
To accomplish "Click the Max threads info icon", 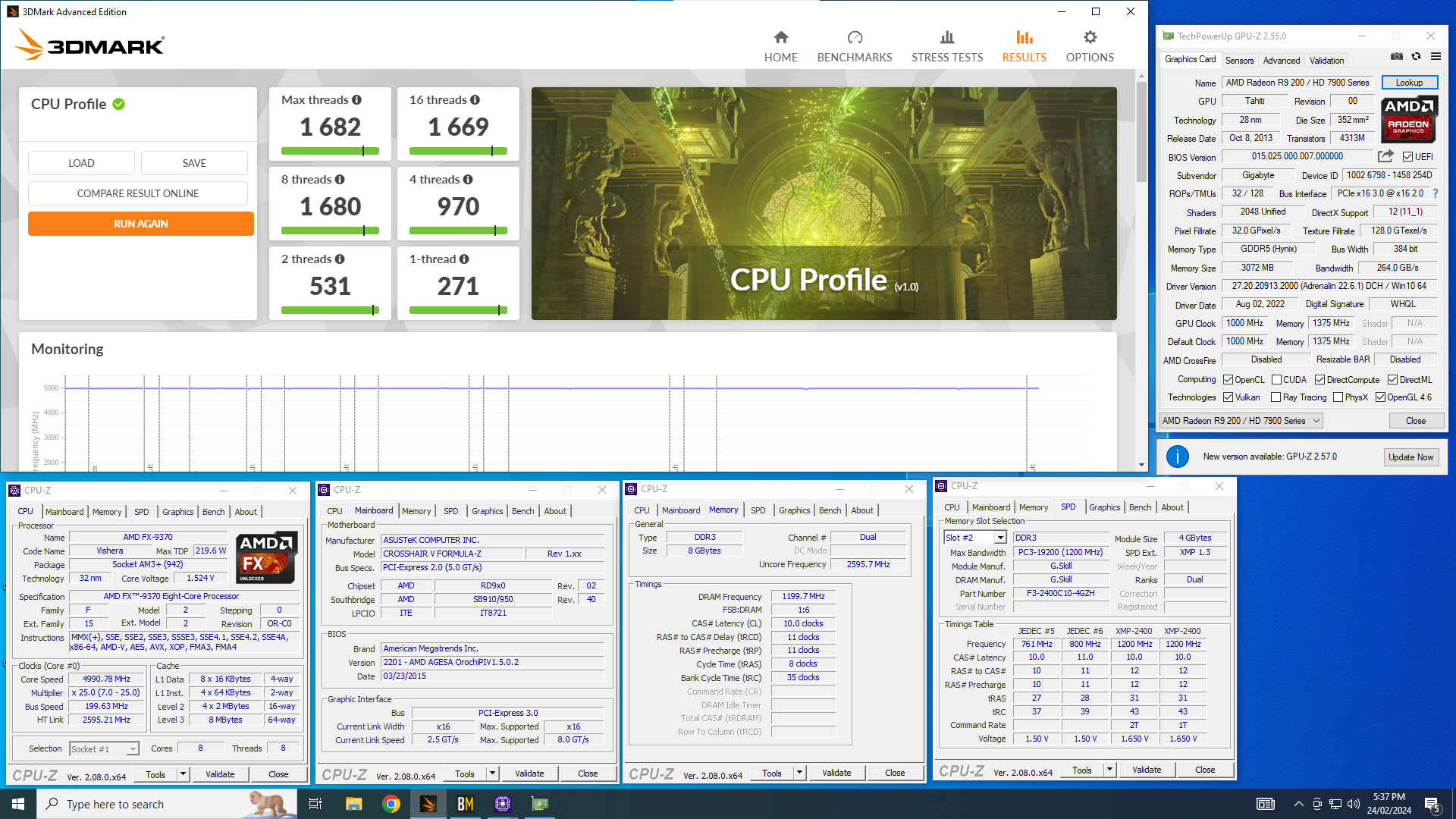I will pos(356,100).
